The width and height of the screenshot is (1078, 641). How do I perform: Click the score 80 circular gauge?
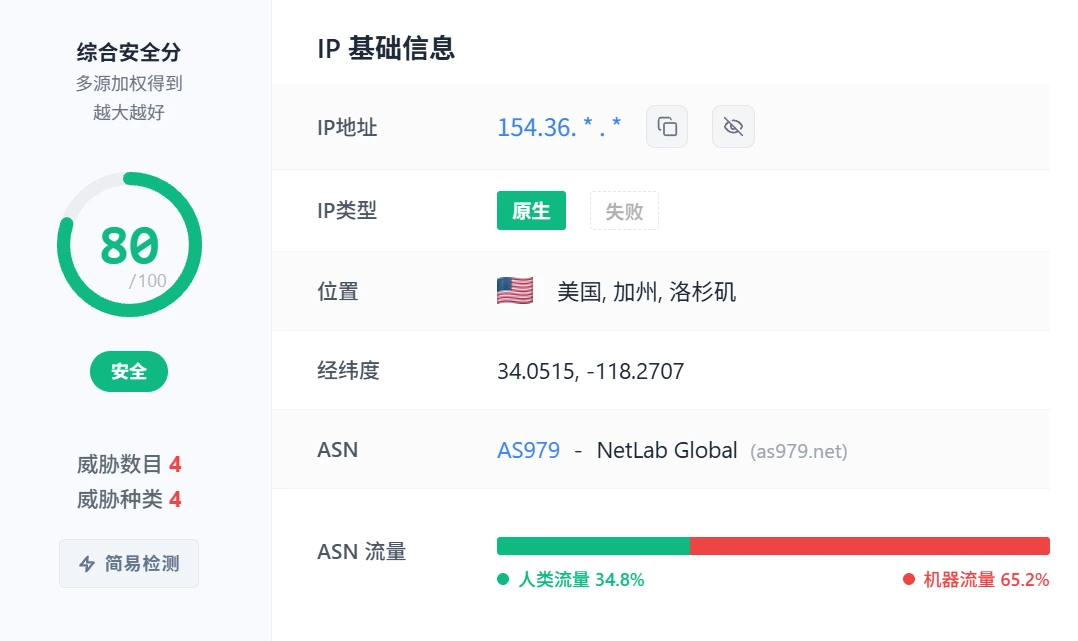(x=129, y=245)
